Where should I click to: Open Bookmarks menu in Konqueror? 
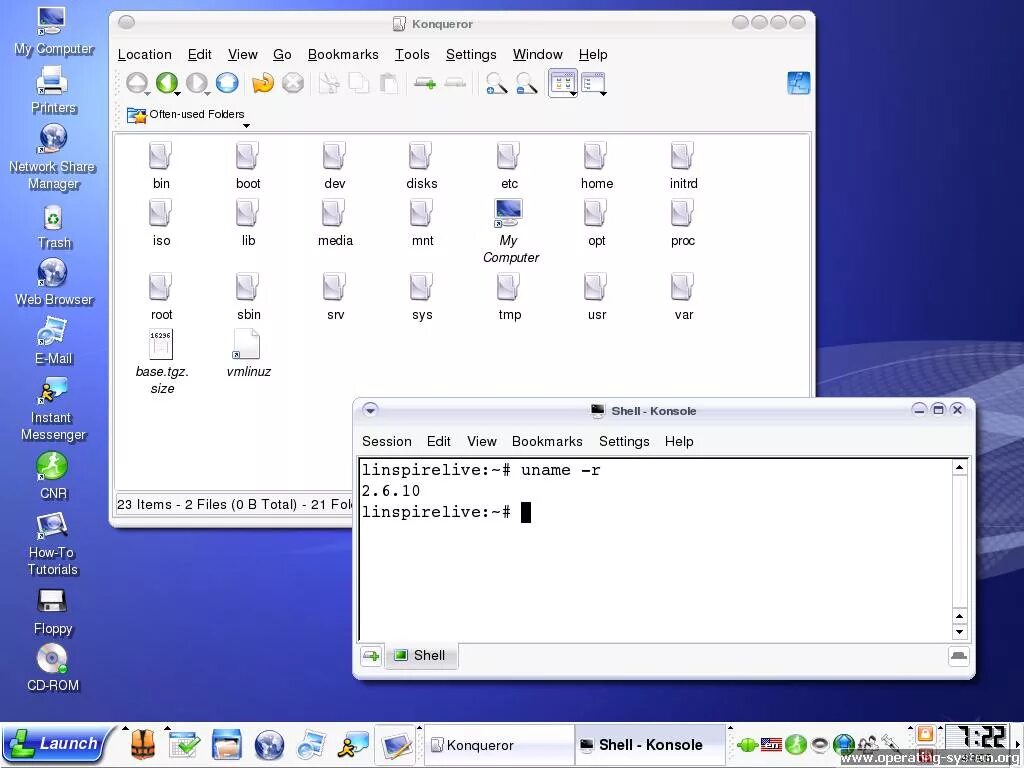[343, 54]
